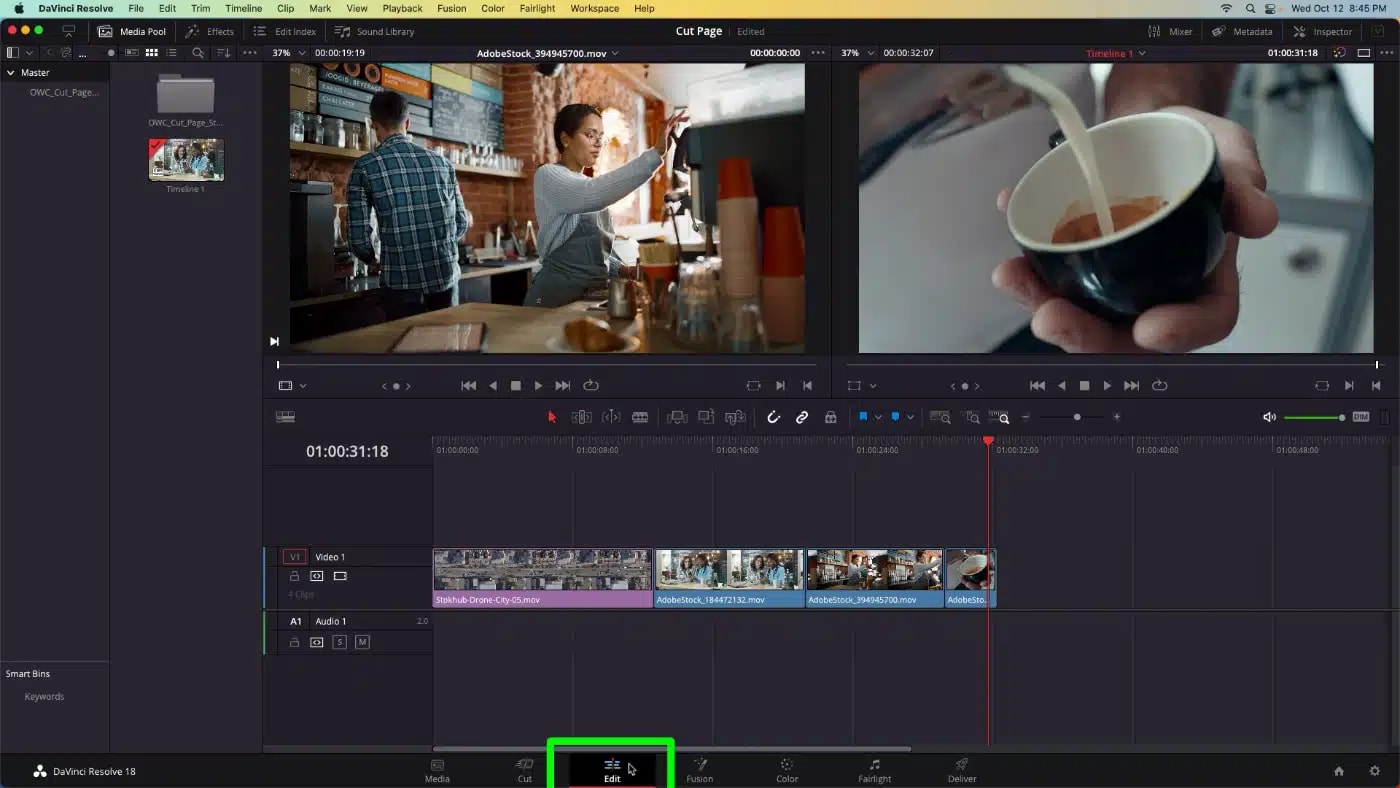Mute the Audio 1 track
1400x788 pixels.
pos(362,642)
